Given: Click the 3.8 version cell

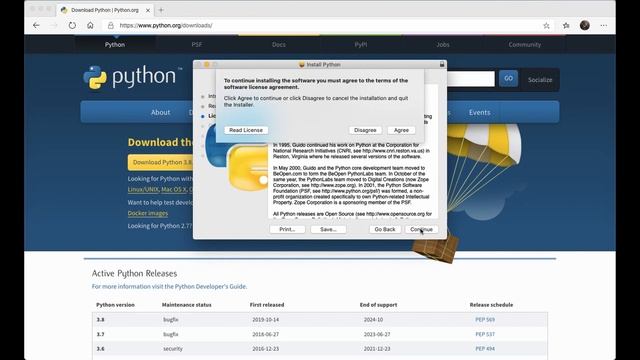Looking at the screenshot, I should point(100,320).
